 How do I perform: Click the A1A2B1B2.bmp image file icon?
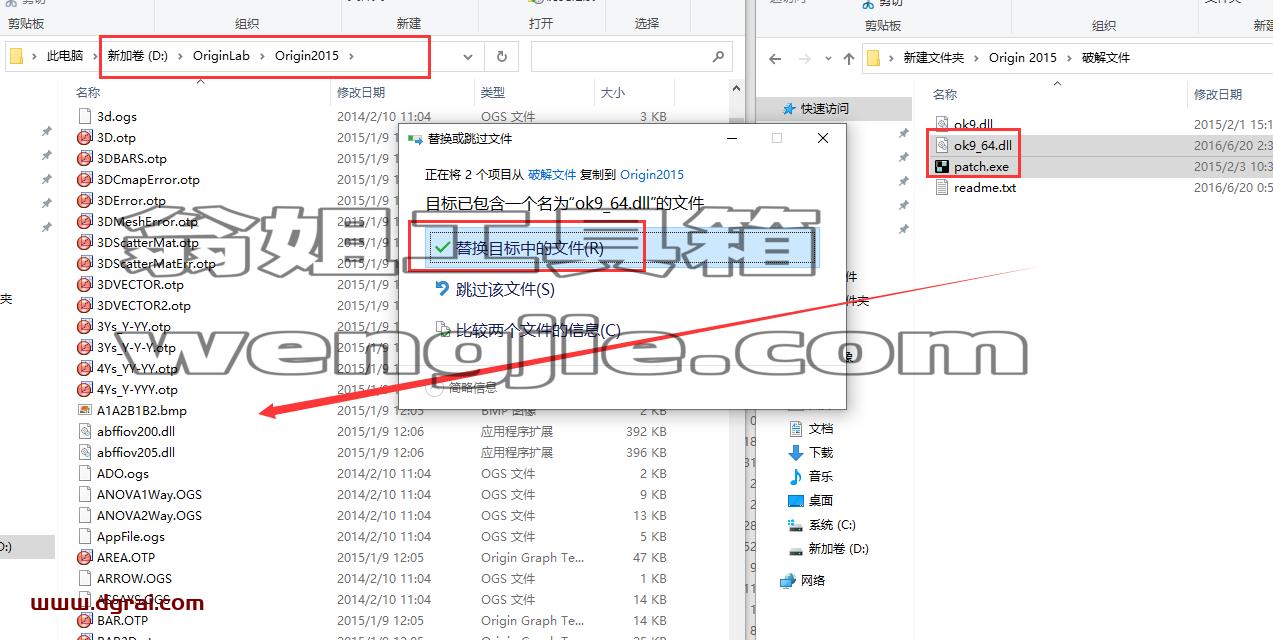[85, 410]
